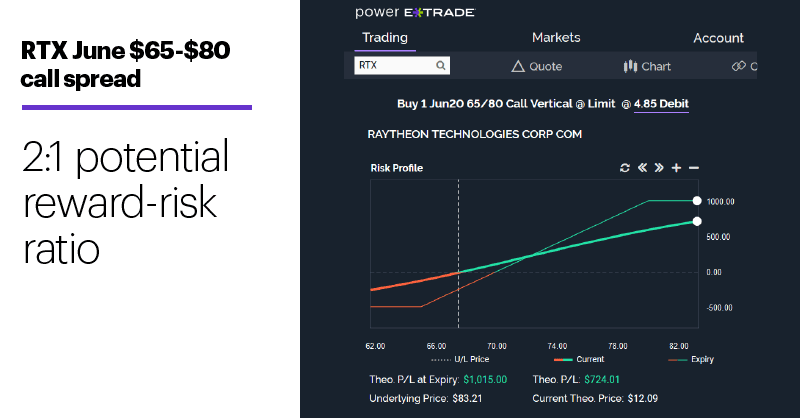Switch to the Markets tab
Image resolution: width=800 pixels, height=418 pixels.
(556, 38)
